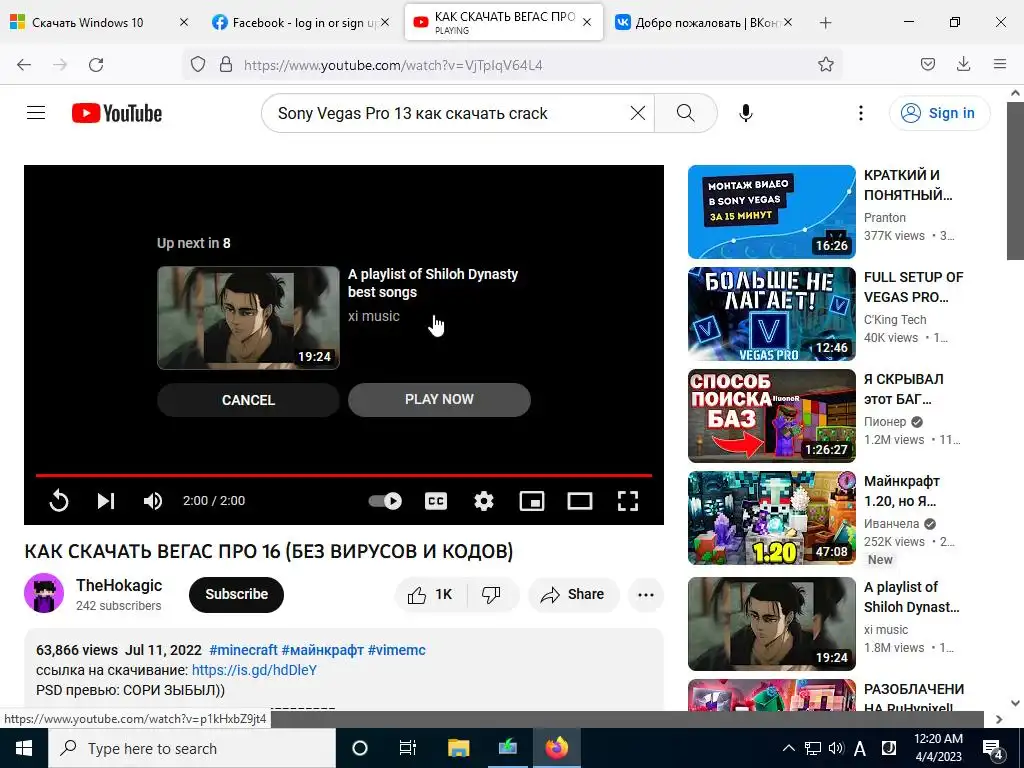This screenshot has height=768, width=1024.
Task: Open more actions ellipsis under video
Action: pos(646,594)
